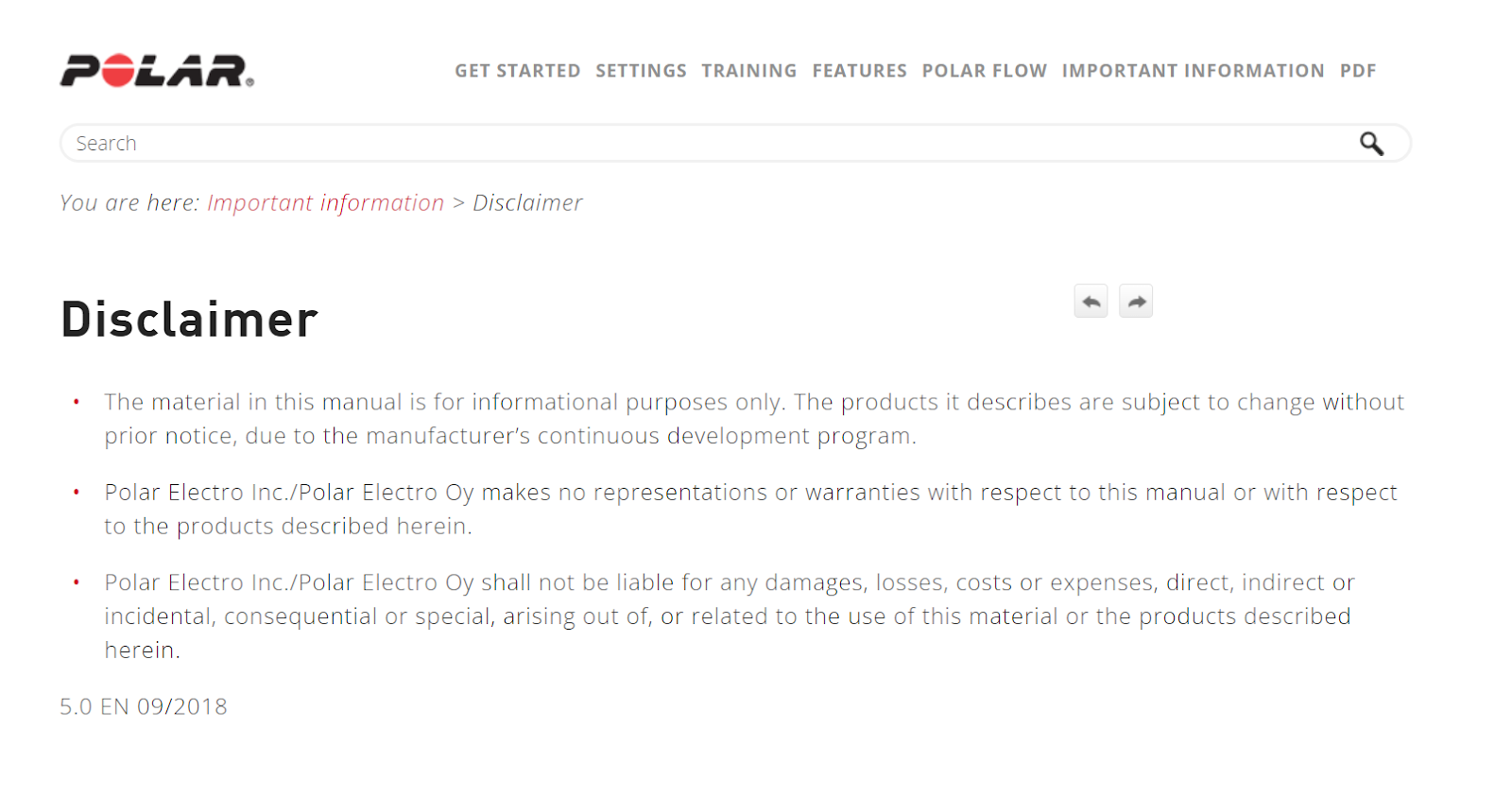1512x798 pixels.
Task: Open the TRAINING menu
Action: coord(748,70)
